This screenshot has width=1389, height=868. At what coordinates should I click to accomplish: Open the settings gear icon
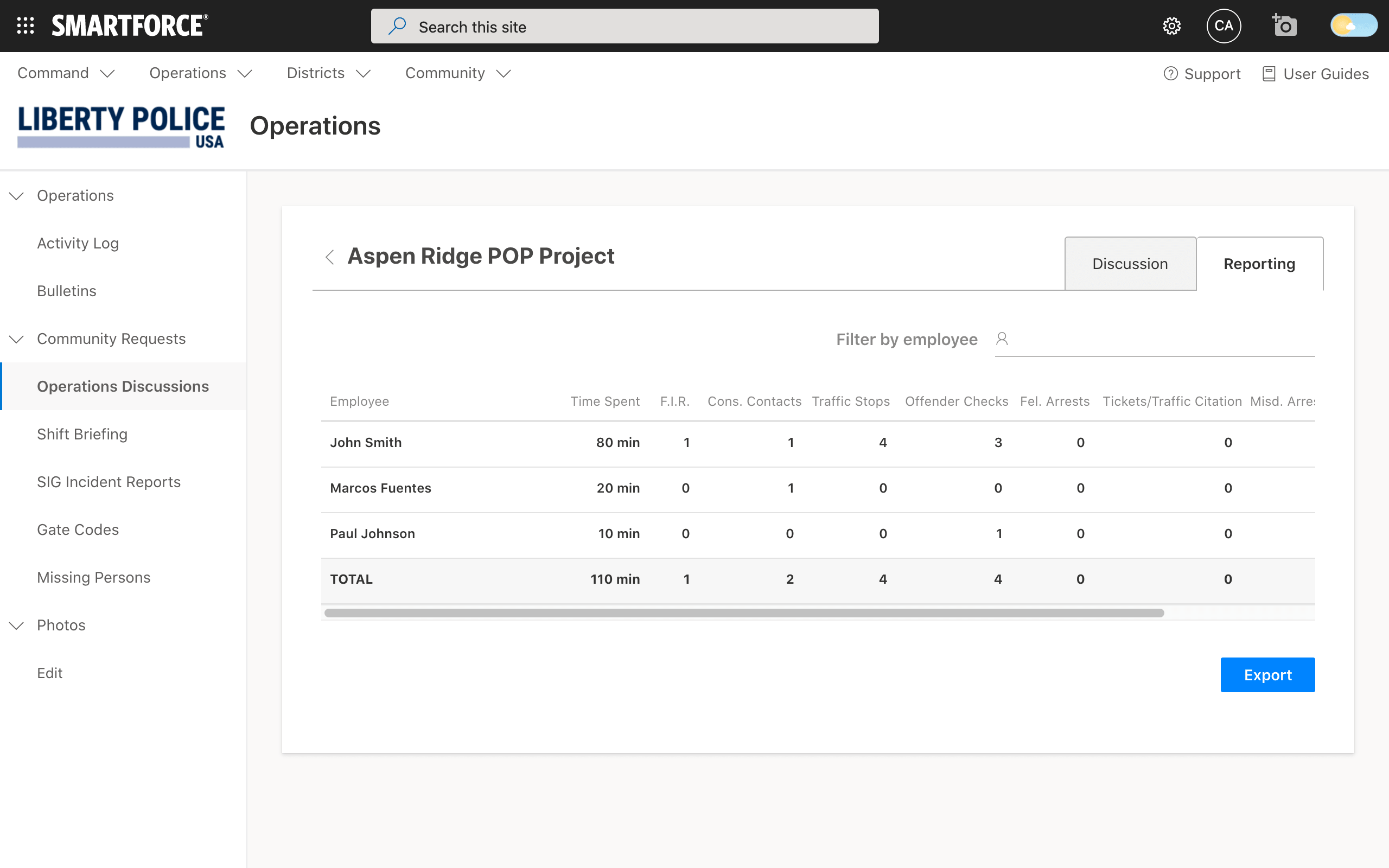point(1171,26)
